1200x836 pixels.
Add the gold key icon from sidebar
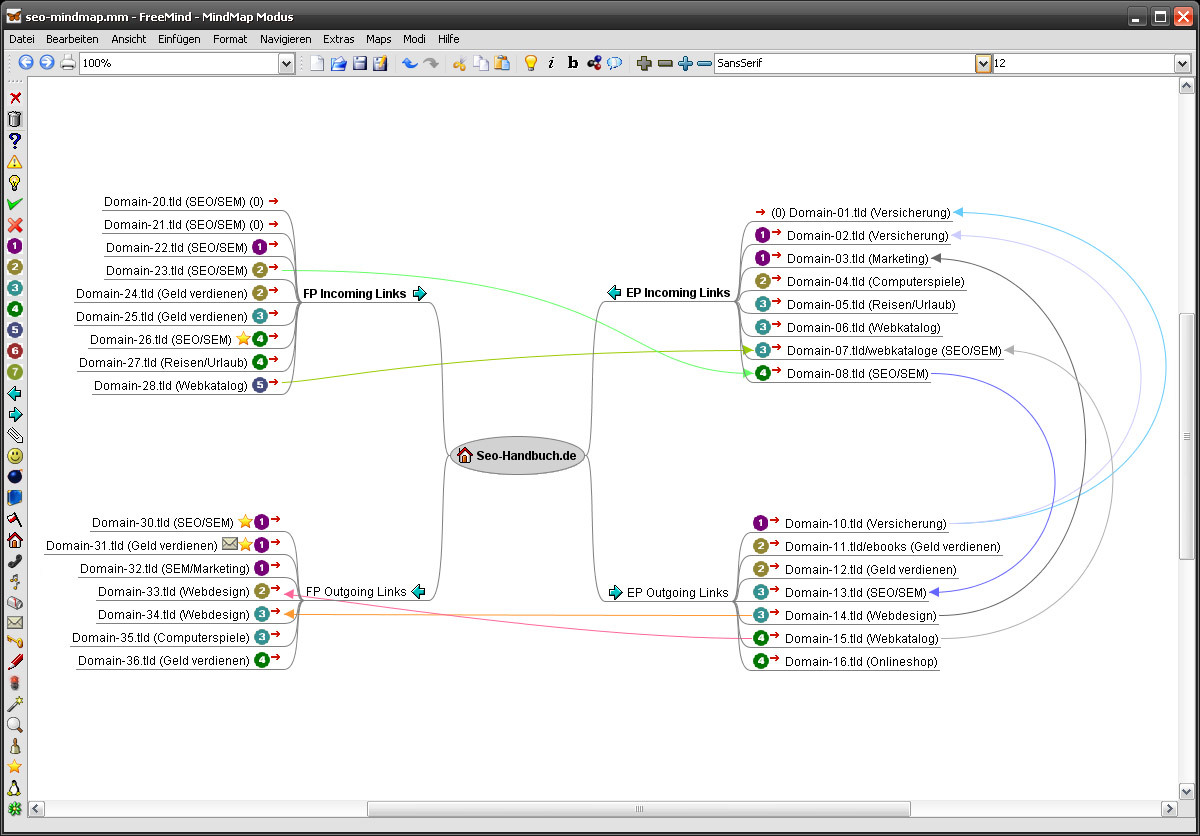click(x=15, y=641)
